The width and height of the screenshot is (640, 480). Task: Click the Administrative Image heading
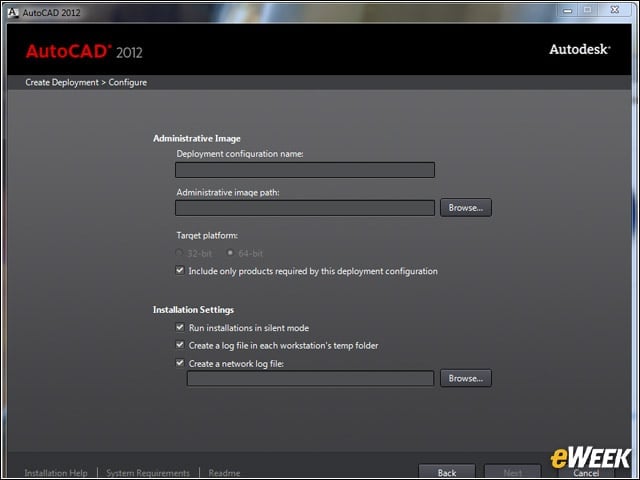(x=197, y=138)
